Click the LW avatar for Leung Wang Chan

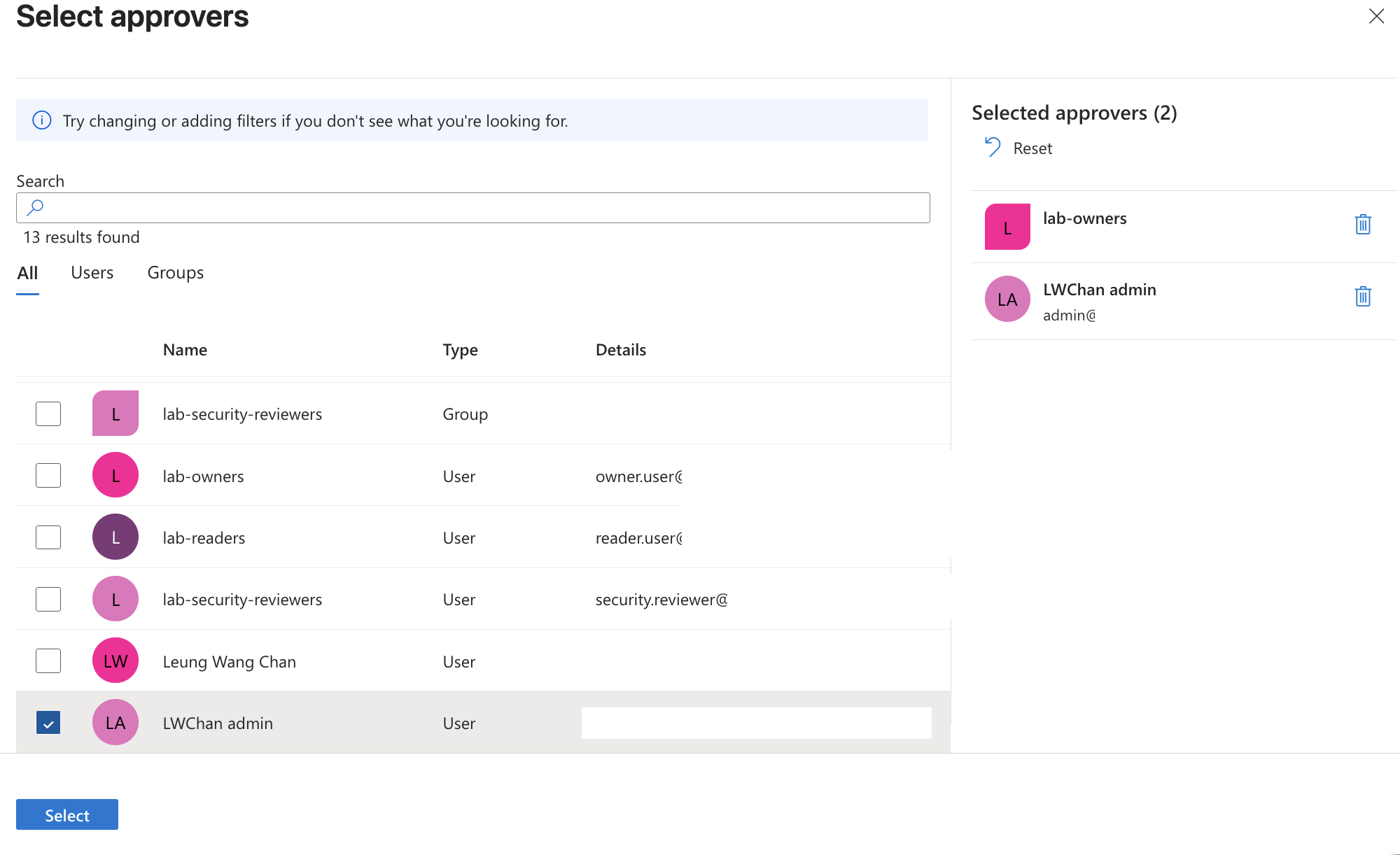click(115, 660)
